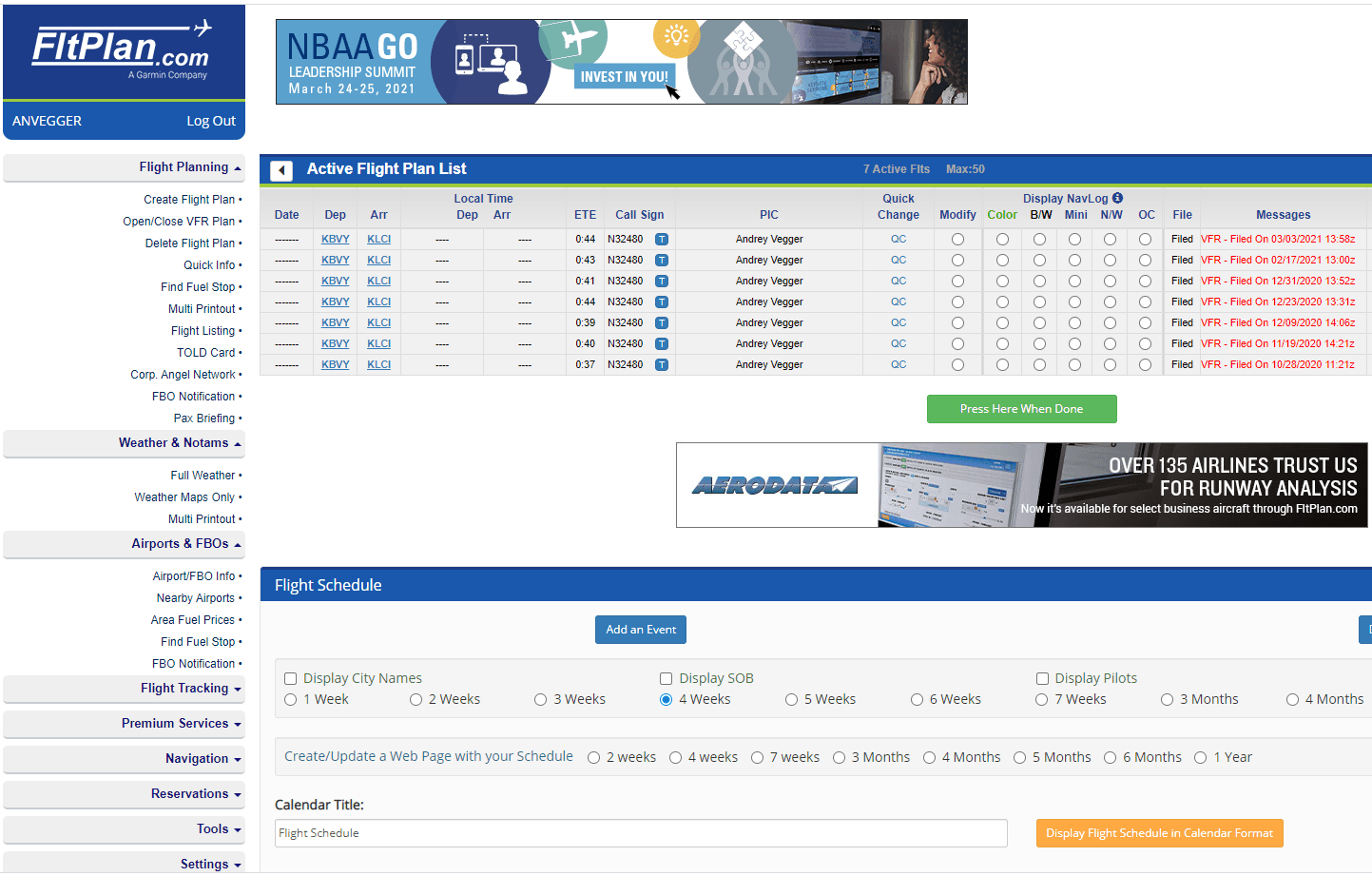Open the TOLD Card menu item
1372x876 pixels.
pos(206,353)
